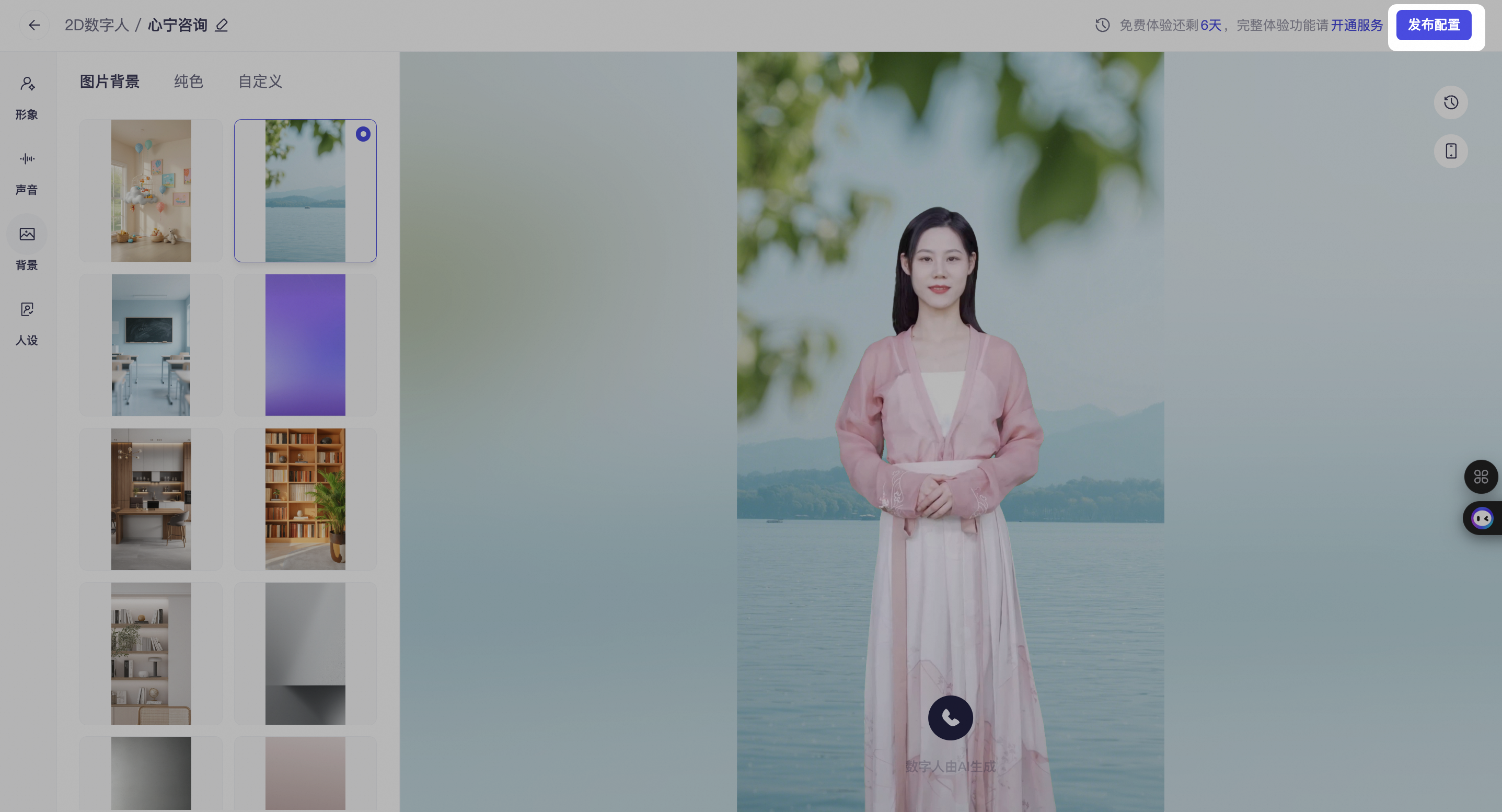The image size is (1502, 812).
Task: Click the 2D数字人 breadcrumb
Action: click(96, 25)
